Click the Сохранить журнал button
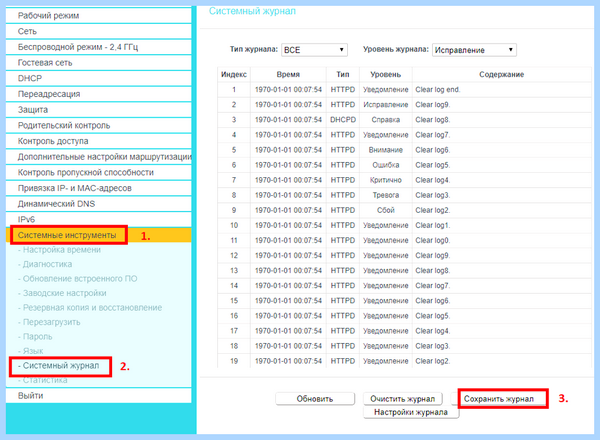 (499, 399)
